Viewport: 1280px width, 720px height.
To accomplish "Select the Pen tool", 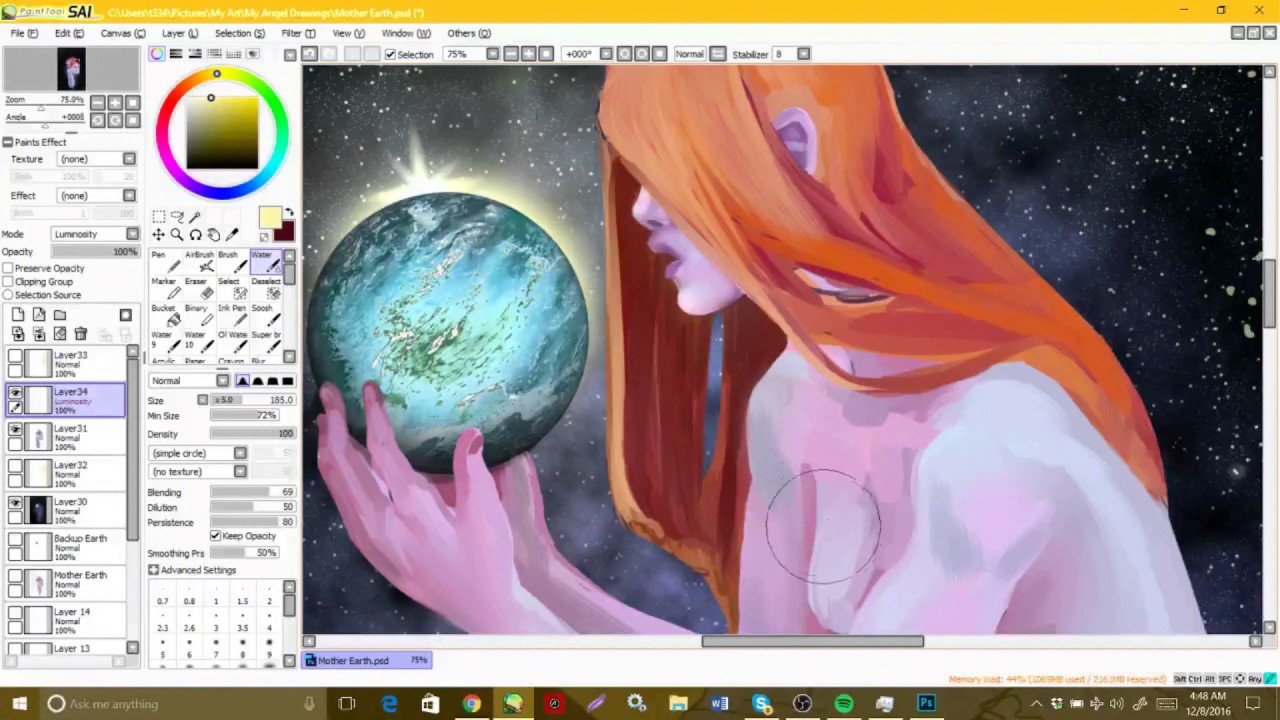I will 164,262.
